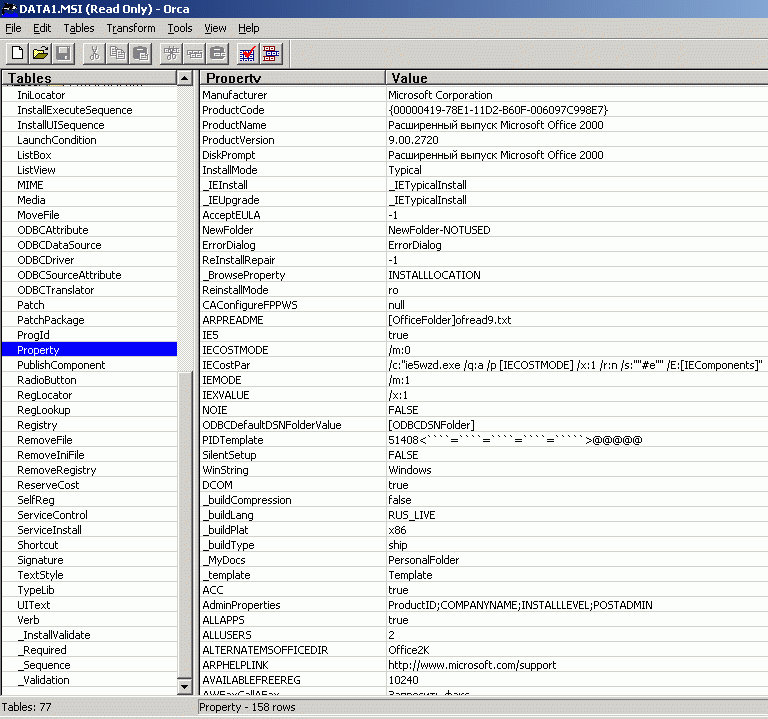
Task: Click the Validate icon with red checkmark
Action: coord(248,53)
